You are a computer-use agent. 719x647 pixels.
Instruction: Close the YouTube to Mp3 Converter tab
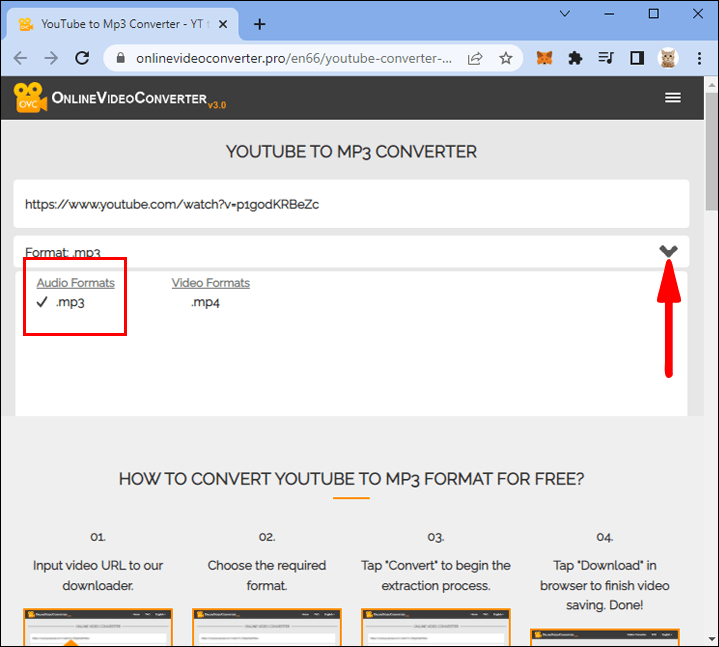[x=223, y=24]
